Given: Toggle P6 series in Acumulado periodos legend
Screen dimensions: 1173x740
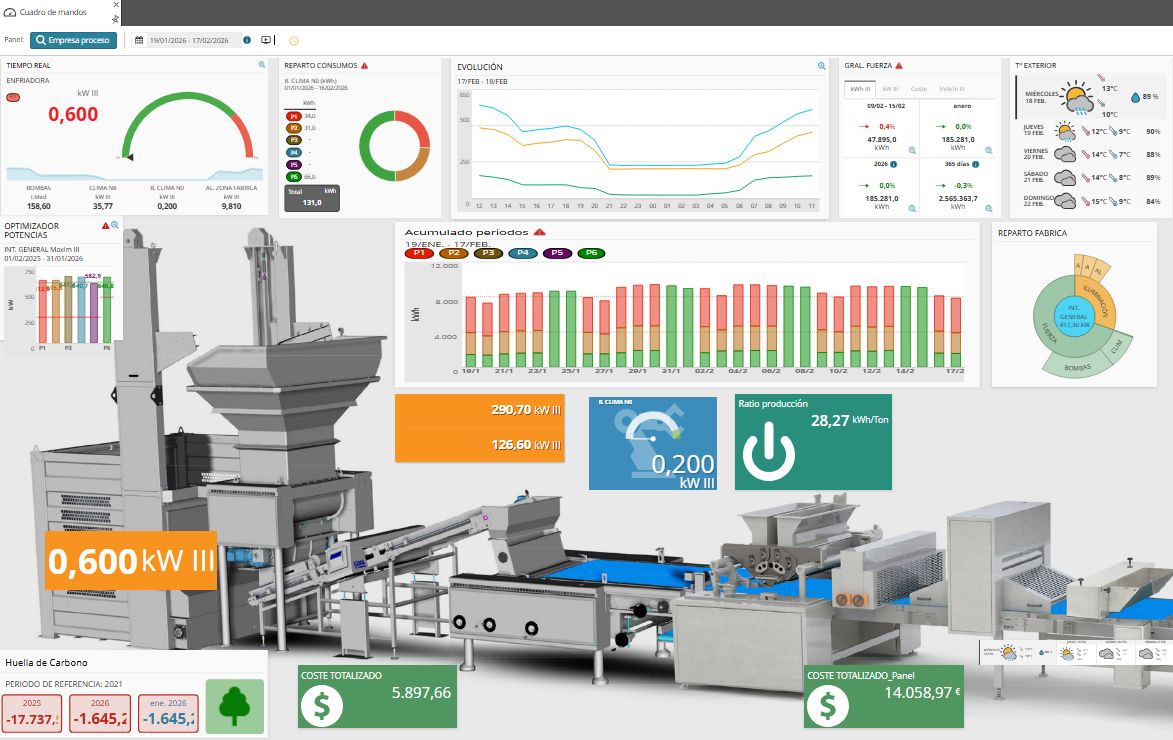Looking at the screenshot, I should (x=591, y=254).
